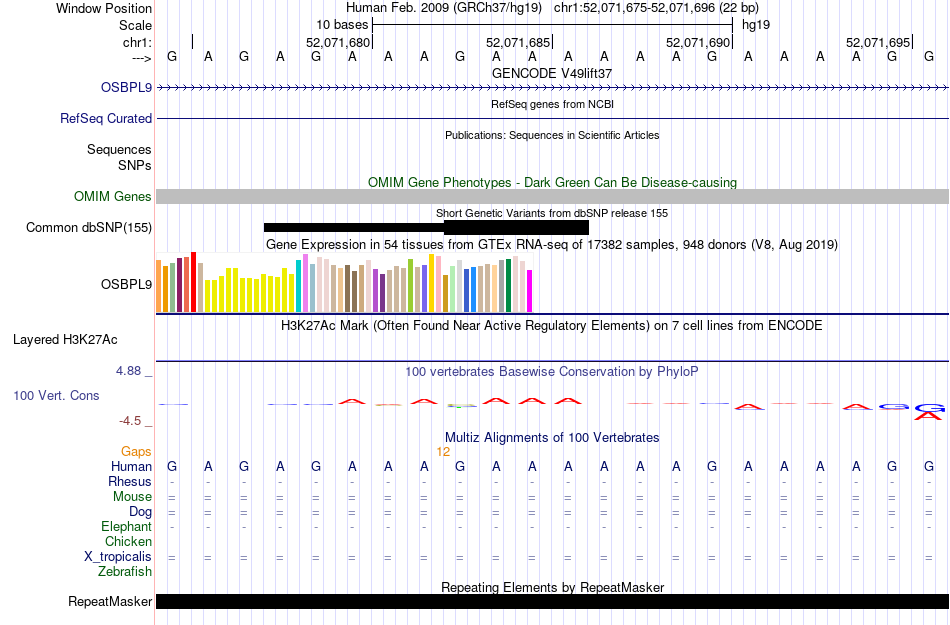This screenshot has width=950, height=625.
Task: Click the Window Position label
Action: click(x=104, y=8)
